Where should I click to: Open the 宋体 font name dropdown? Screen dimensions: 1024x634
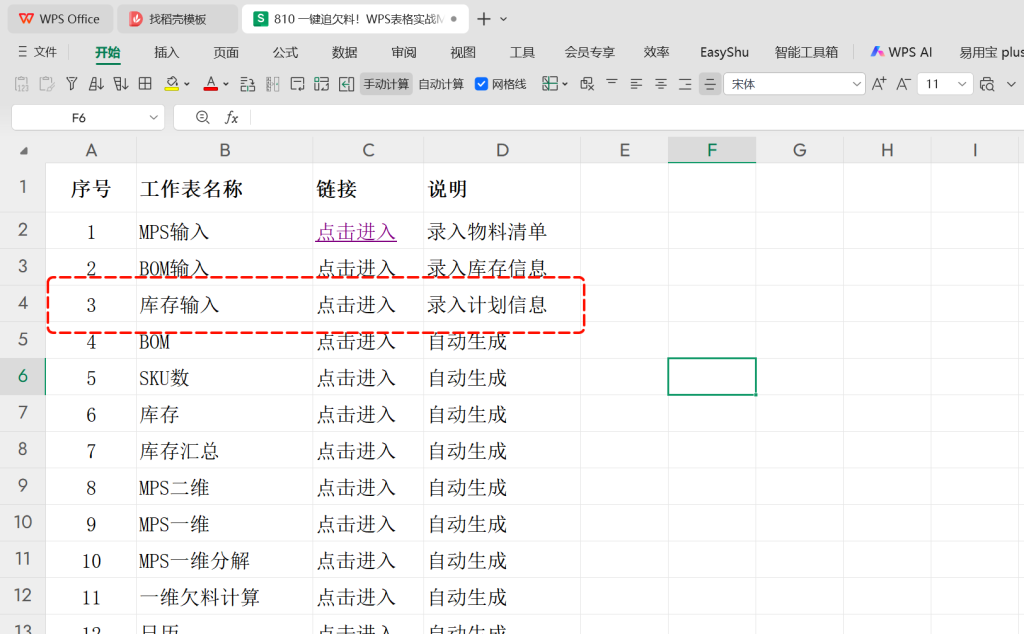tap(856, 84)
